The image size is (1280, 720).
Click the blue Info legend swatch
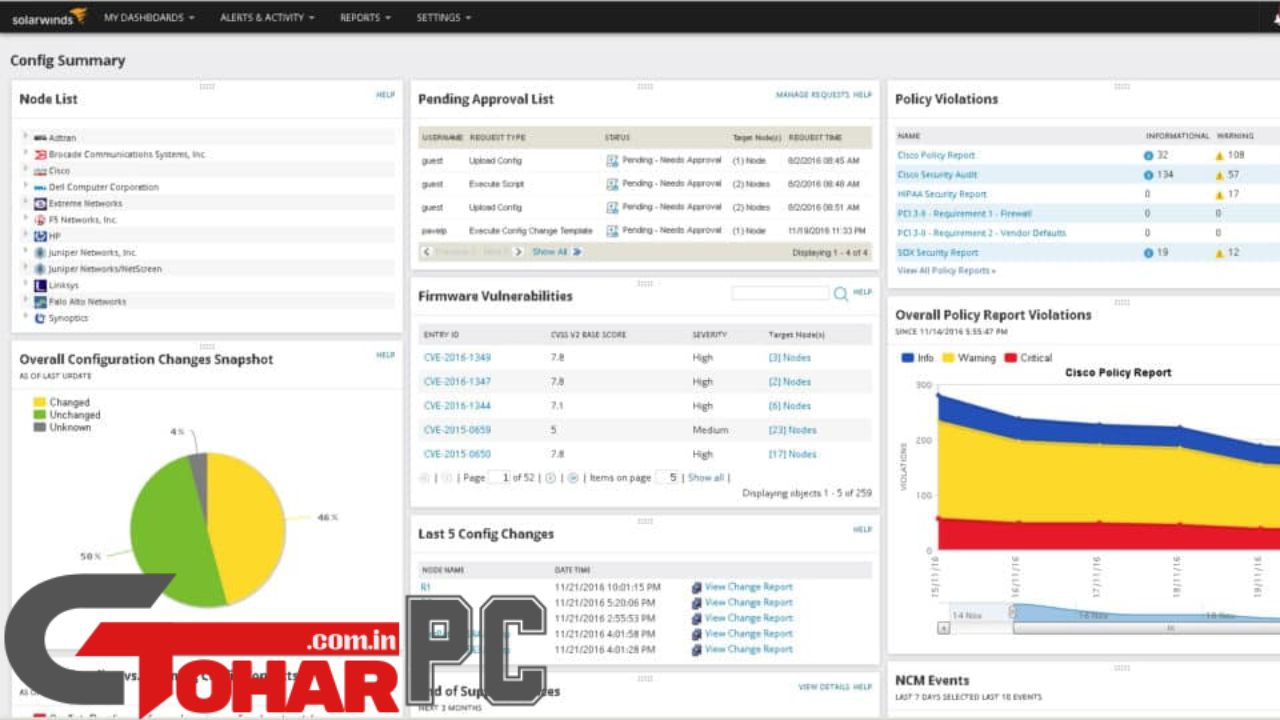point(907,358)
